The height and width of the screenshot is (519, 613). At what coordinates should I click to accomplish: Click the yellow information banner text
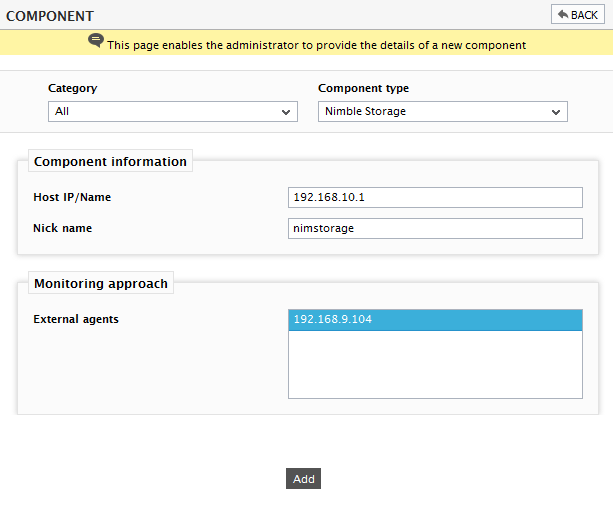point(317,45)
